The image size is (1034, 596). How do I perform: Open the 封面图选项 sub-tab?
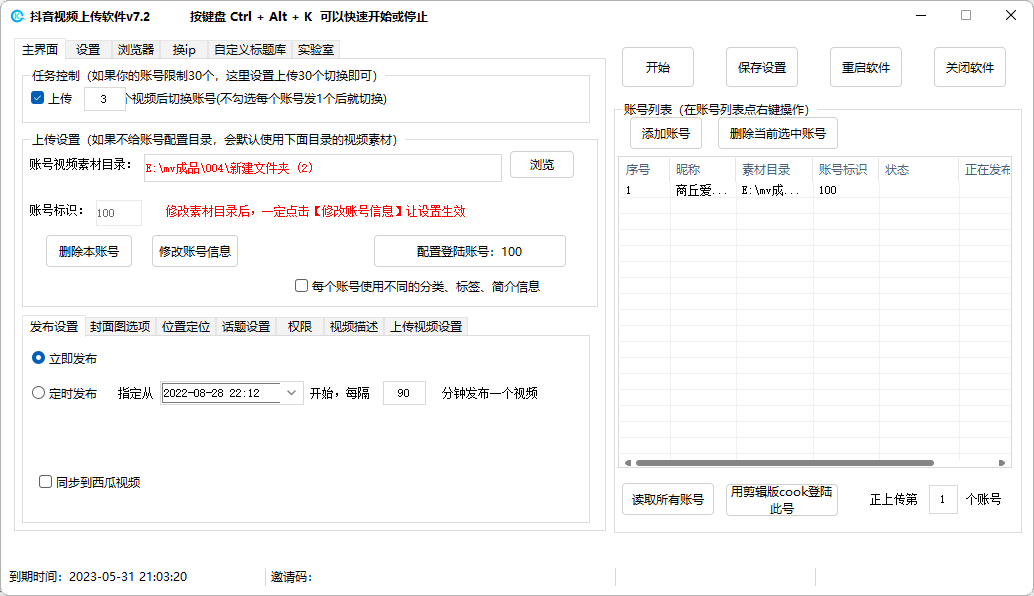(120, 326)
